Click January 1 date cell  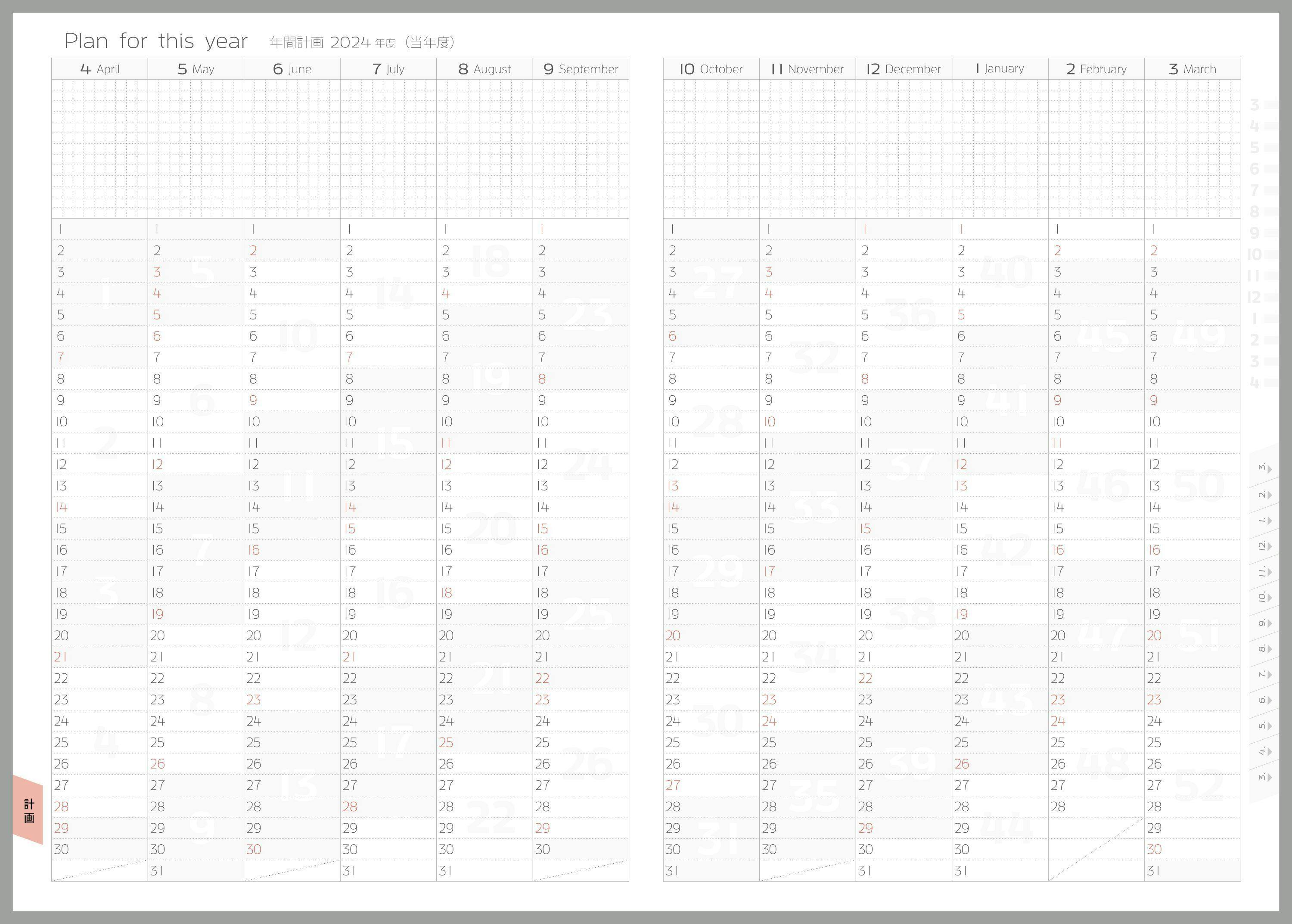pyautogui.click(x=1000, y=229)
